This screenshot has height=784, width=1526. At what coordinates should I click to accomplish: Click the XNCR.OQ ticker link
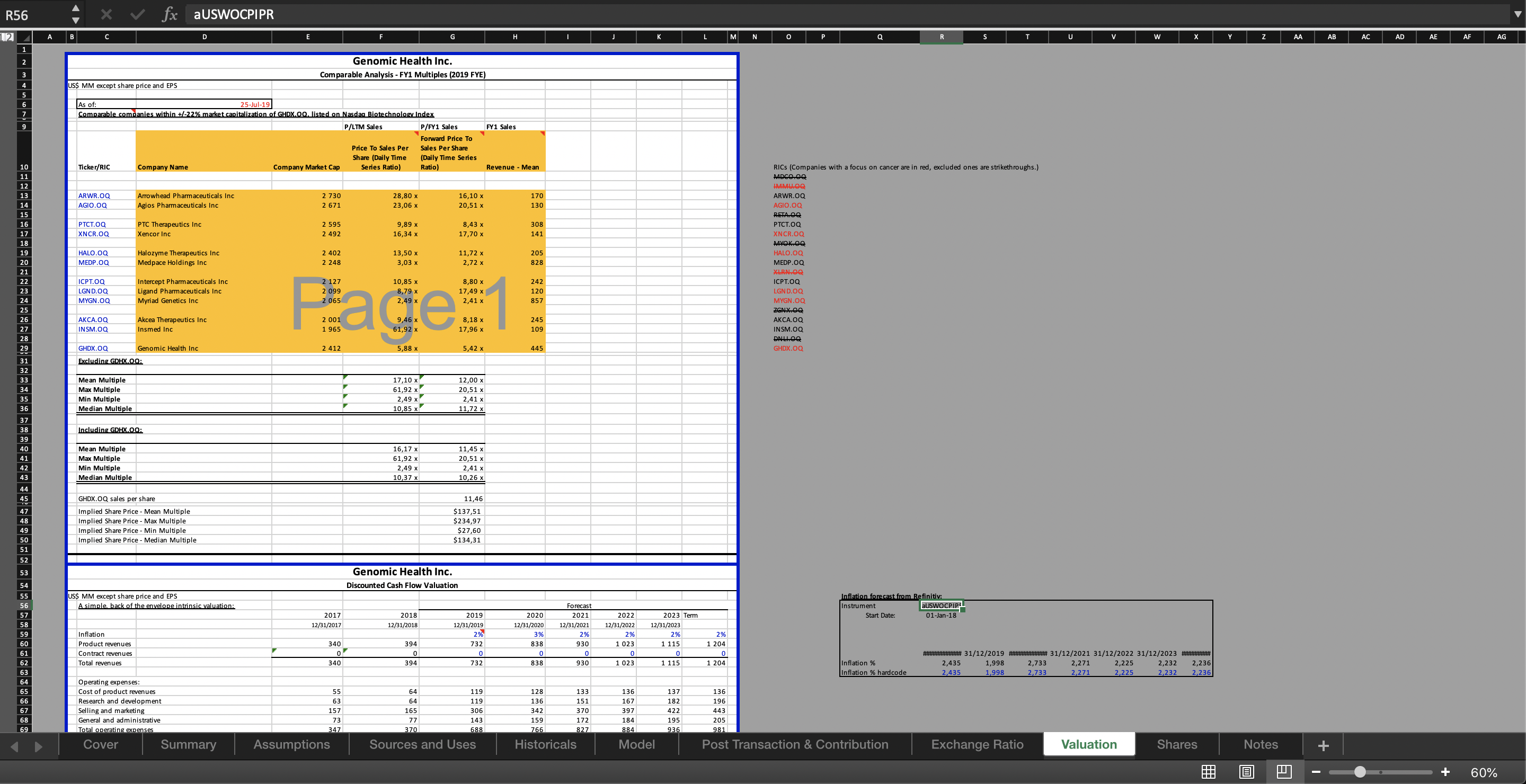(94, 233)
